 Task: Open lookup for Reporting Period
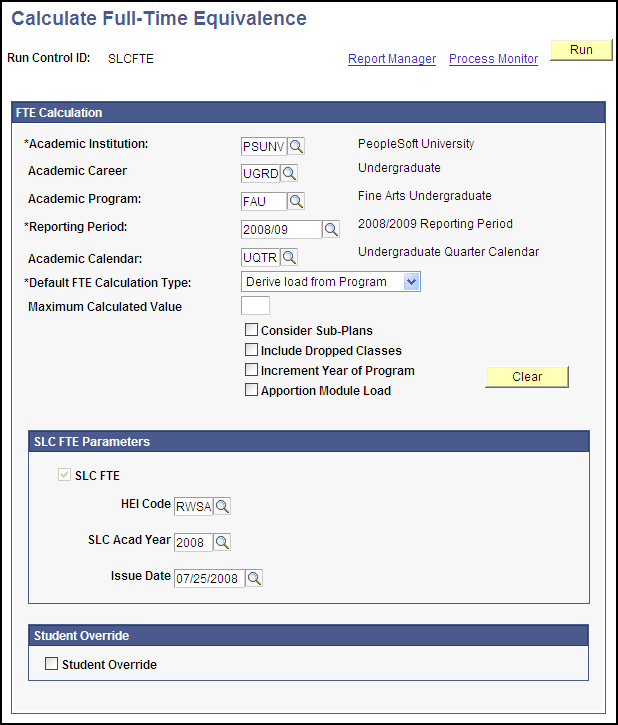pos(331,229)
